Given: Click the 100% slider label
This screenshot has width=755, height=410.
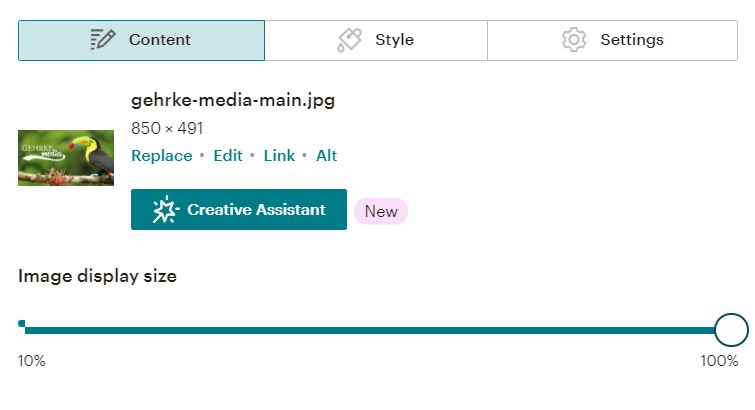Looking at the screenshot, I should pos(719,360).
